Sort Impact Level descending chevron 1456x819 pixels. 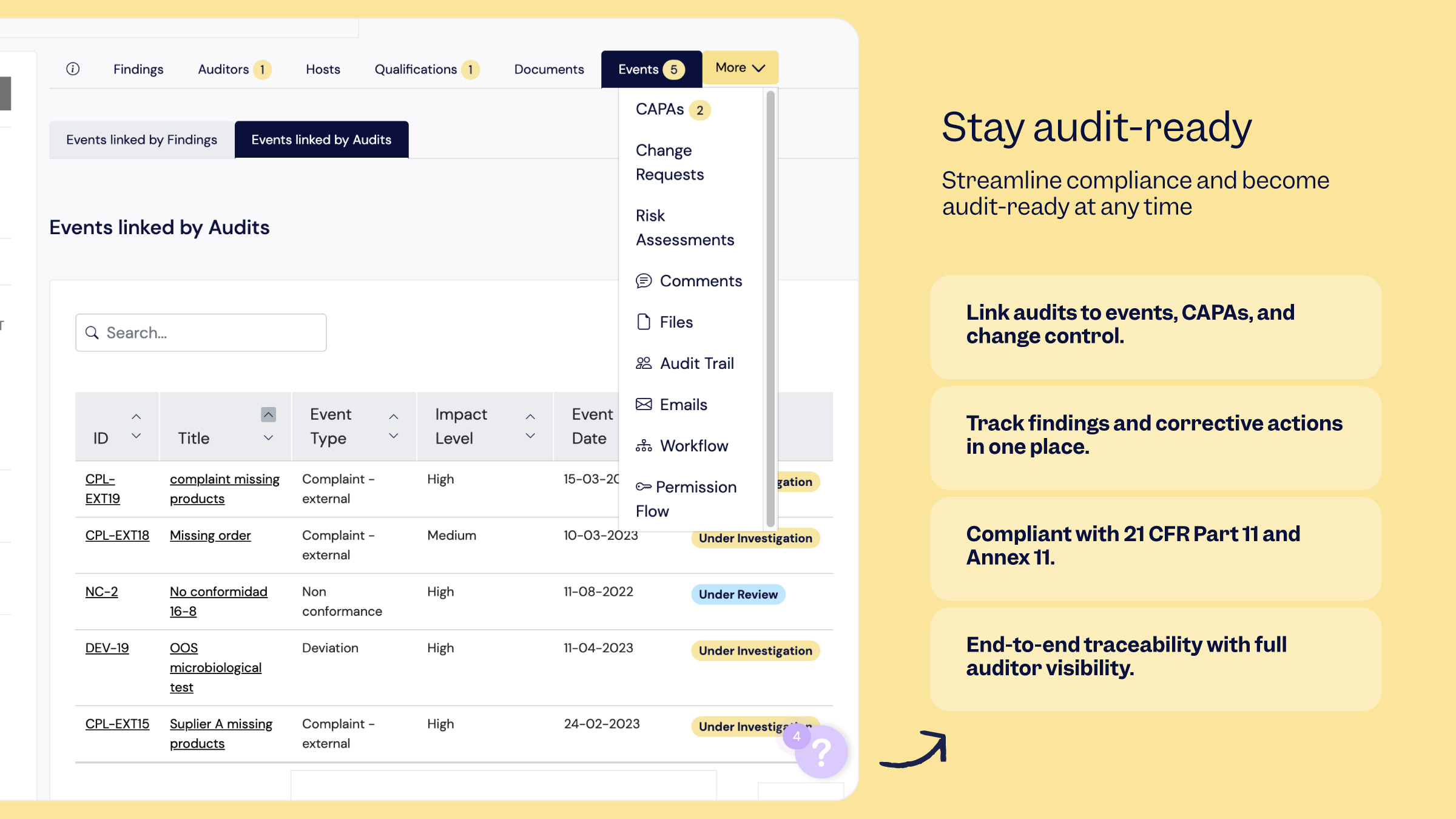(x=530, y=436)
